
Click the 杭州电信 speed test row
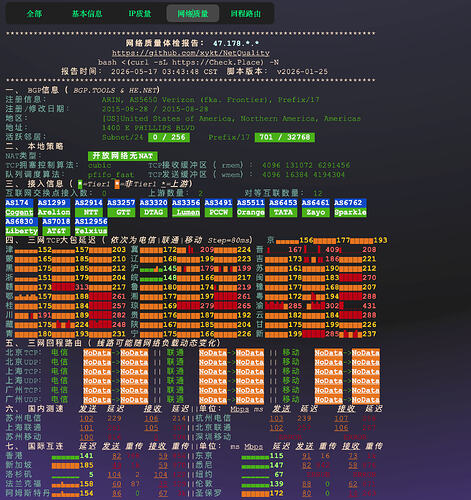[x=285, y=418]
